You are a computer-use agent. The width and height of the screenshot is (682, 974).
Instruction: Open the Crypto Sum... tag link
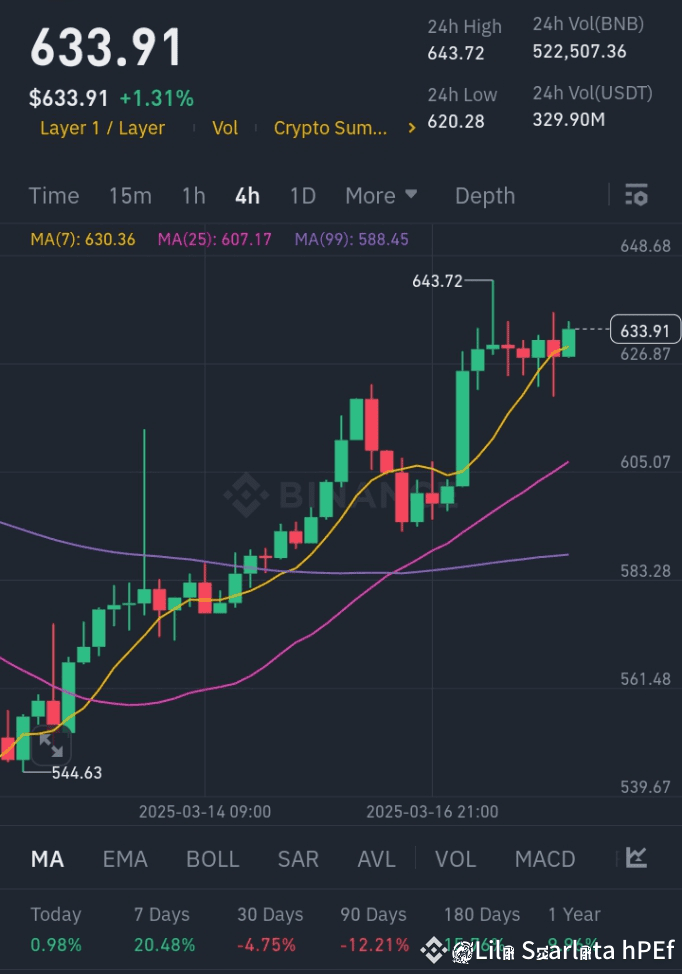[330, 128]
